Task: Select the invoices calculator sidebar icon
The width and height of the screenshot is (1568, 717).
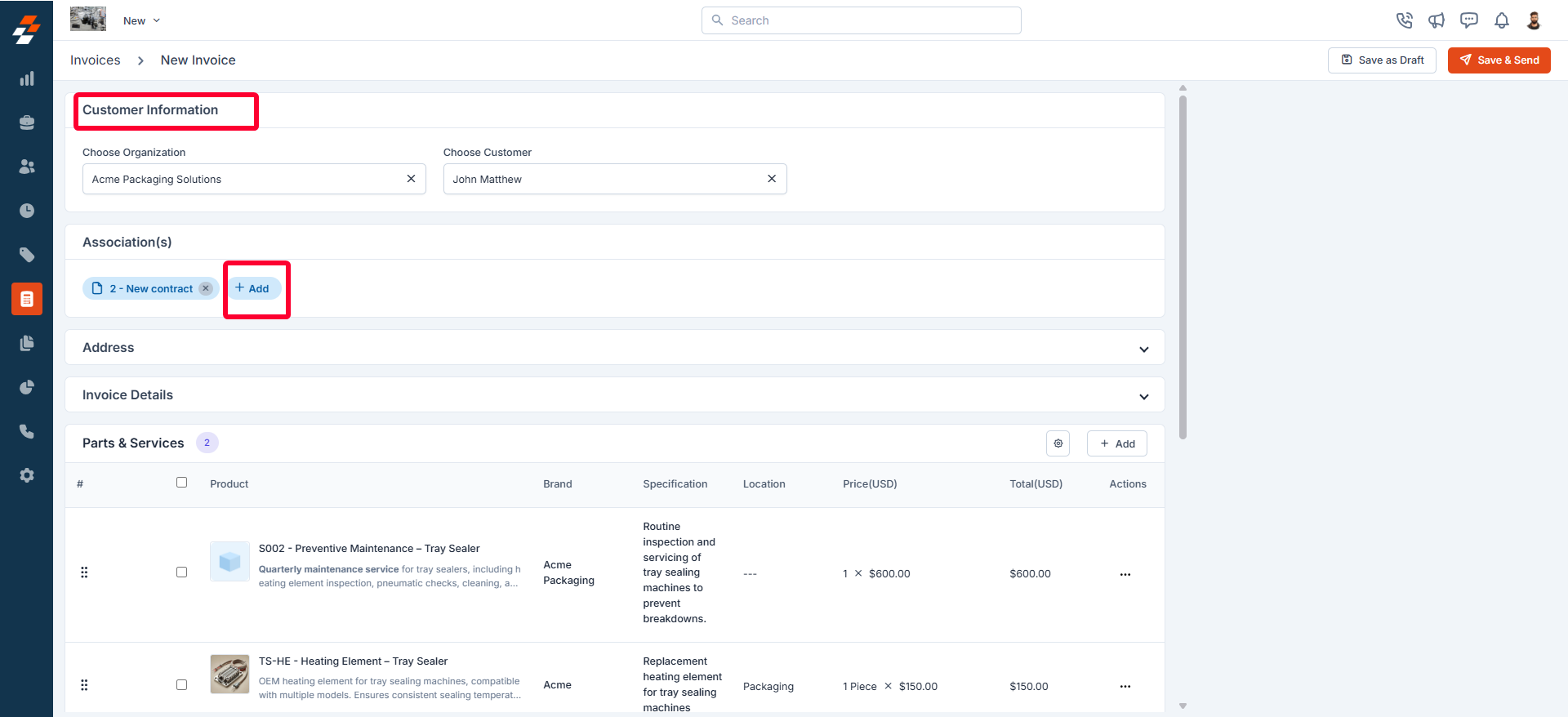Action: point(27,299)
